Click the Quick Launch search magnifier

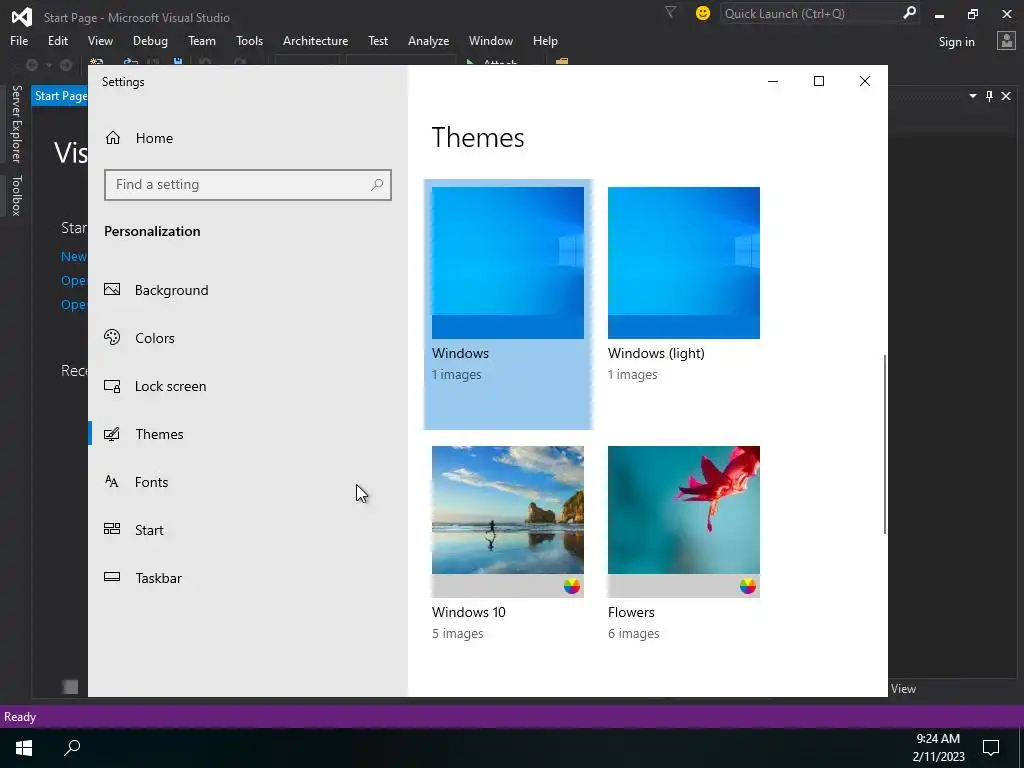908,13
